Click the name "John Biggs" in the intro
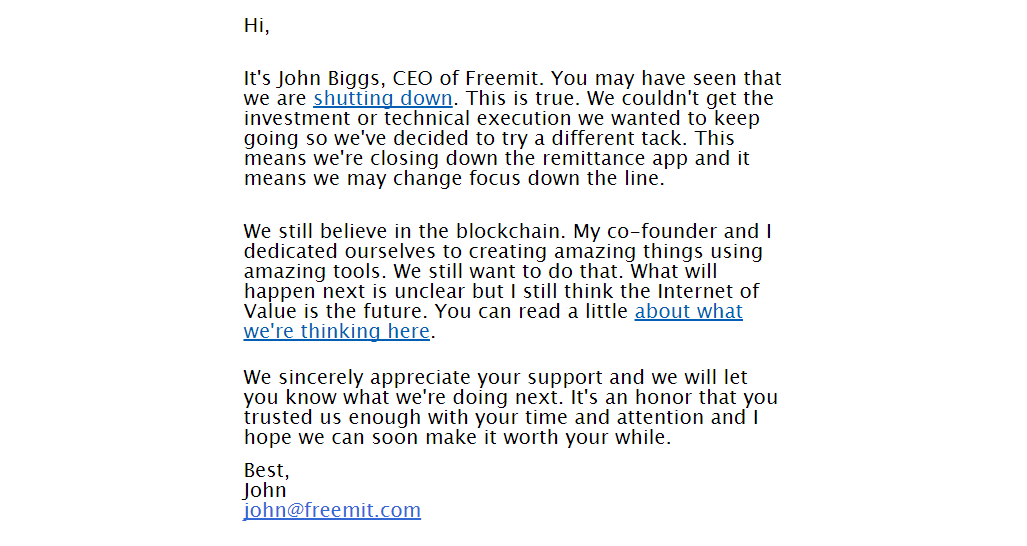 (x=330, y=79)
